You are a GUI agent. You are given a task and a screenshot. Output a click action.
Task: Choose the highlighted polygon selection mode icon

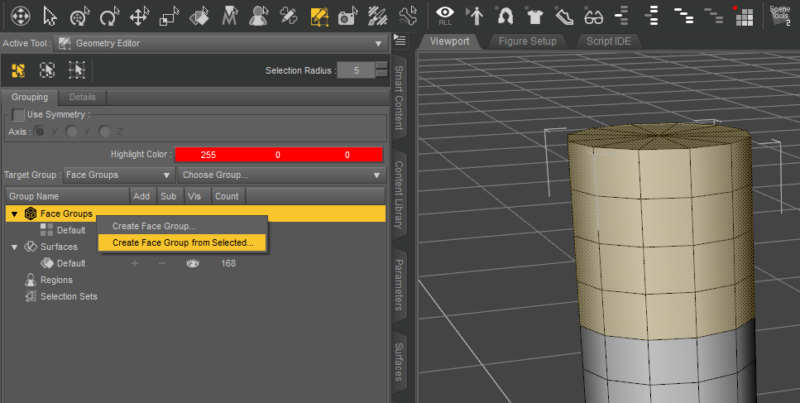(18, 70)
